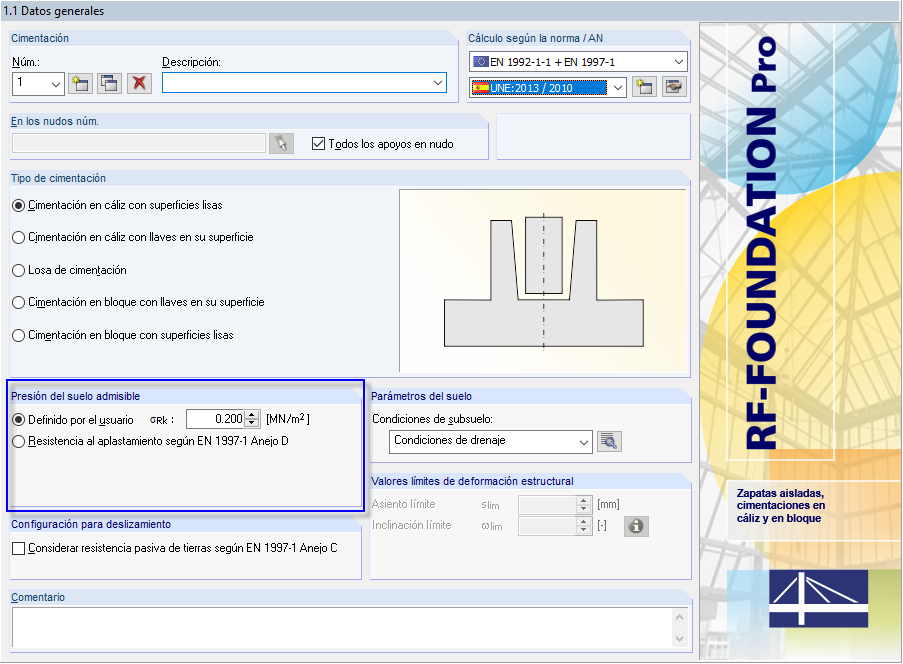
Task: Increase the σRk soil pressure value
Action: (252, 415)
